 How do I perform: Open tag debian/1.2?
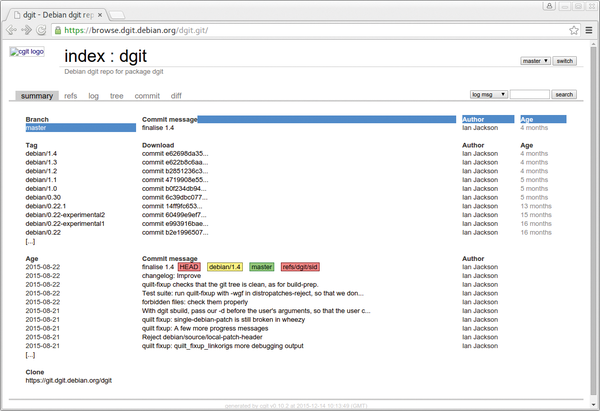click(x=41, y=171)
